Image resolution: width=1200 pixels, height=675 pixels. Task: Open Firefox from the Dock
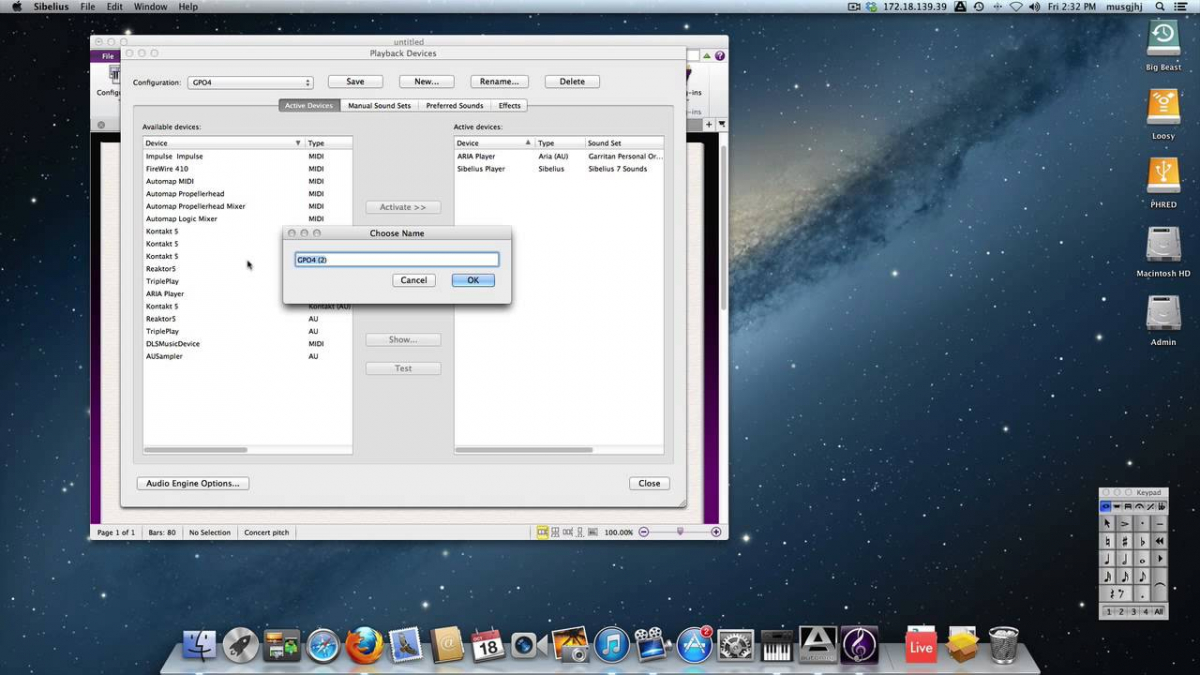click(364, 646)
